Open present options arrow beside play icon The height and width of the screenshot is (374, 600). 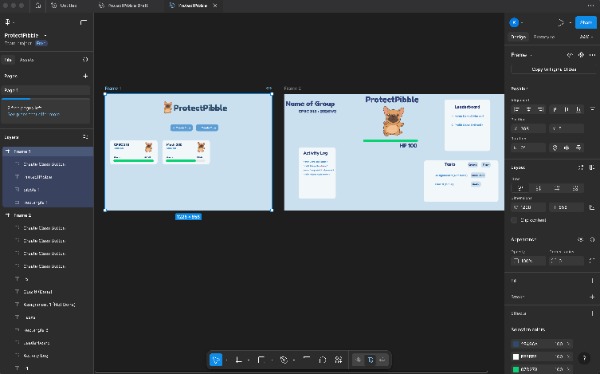(570, 23)
